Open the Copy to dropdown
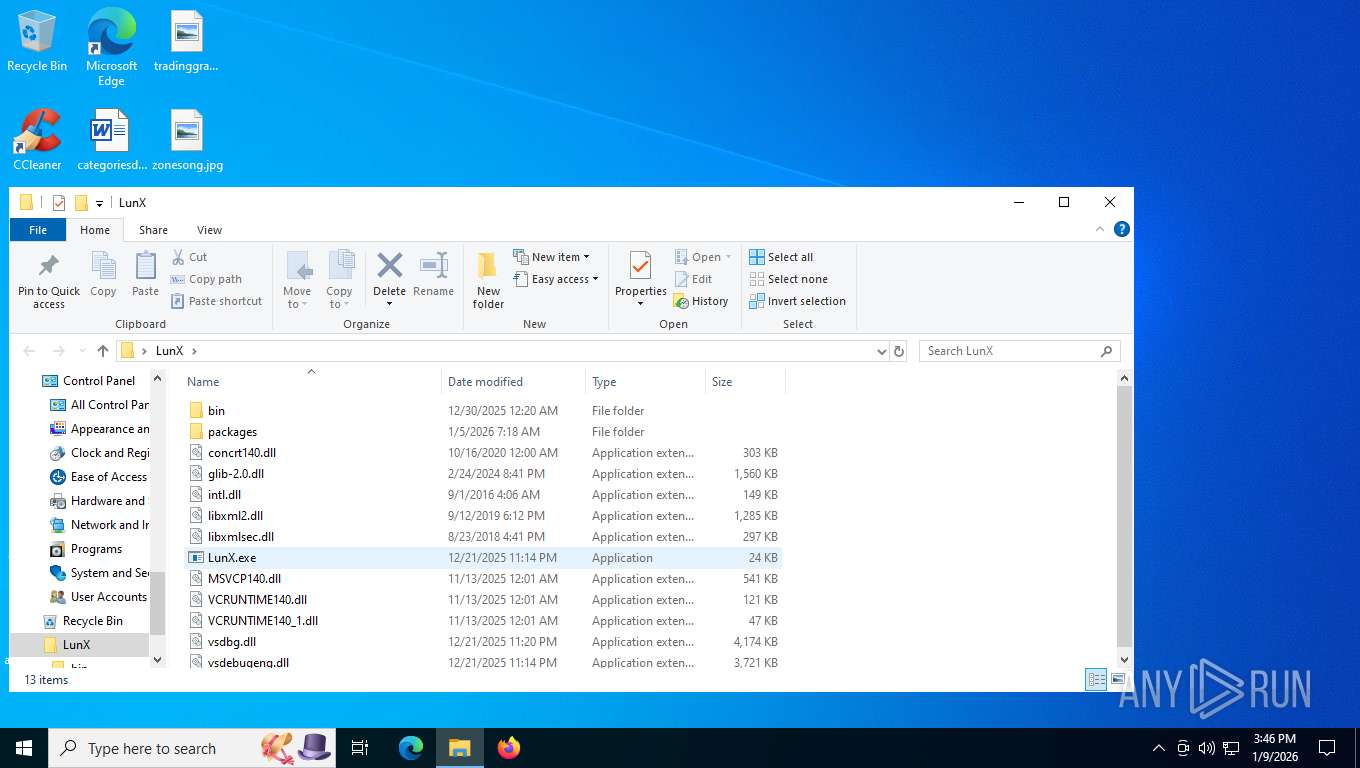This screenshot has width=1360, height=768. pos(340,280)
